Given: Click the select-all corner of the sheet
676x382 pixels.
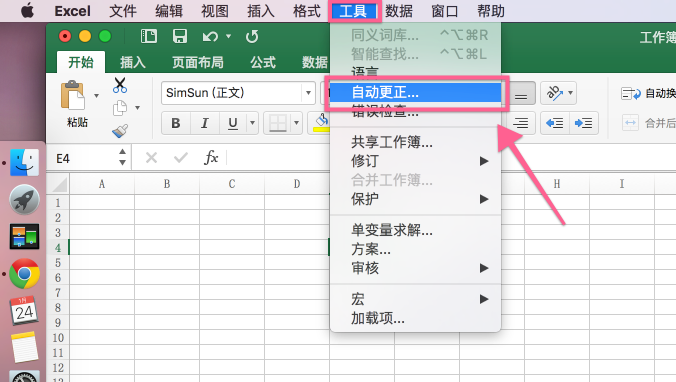Looking at the screenshot, I should pyautogui.click(x=58, y=184).
